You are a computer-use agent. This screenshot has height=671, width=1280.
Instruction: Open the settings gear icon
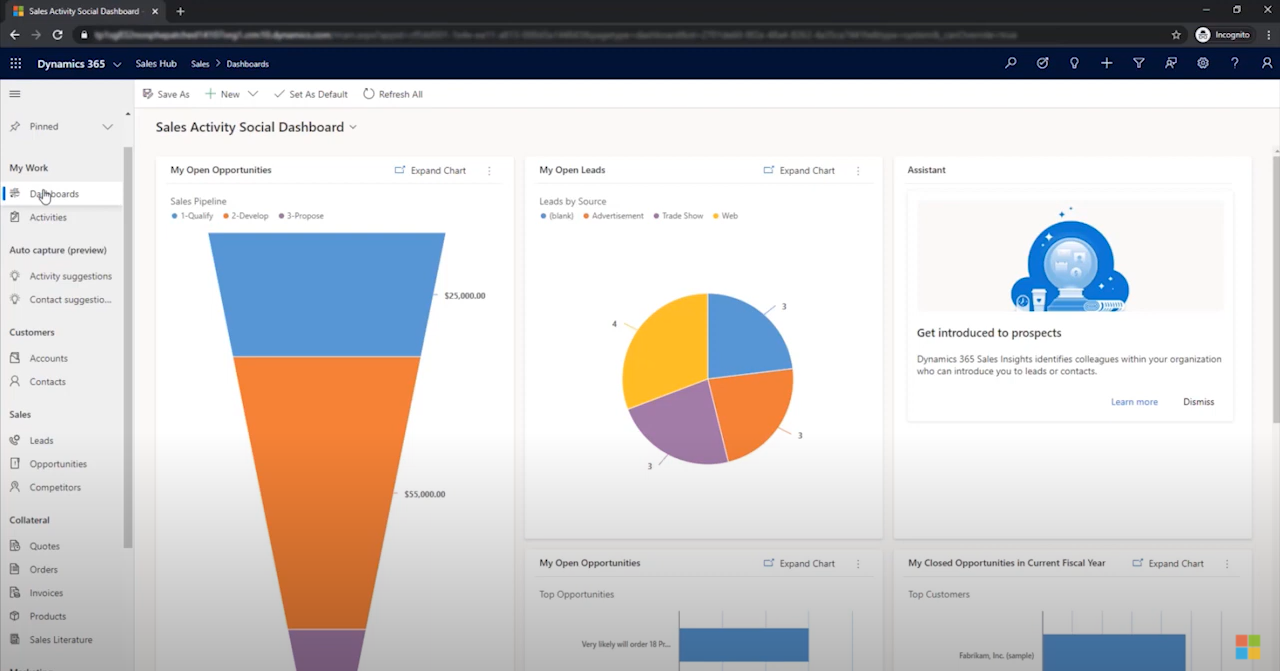[1202, 63]
